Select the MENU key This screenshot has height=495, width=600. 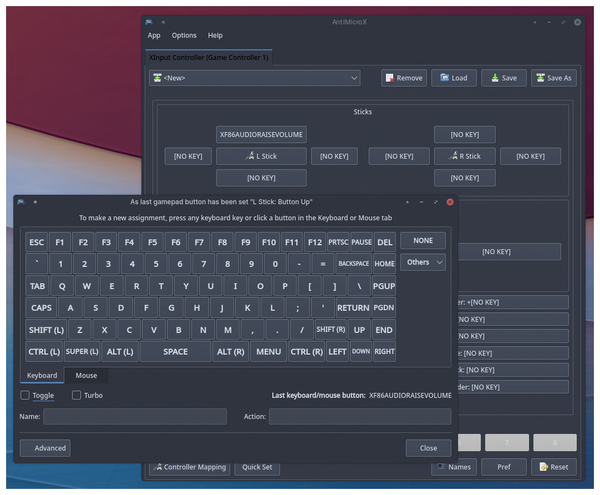pos(269,352)
